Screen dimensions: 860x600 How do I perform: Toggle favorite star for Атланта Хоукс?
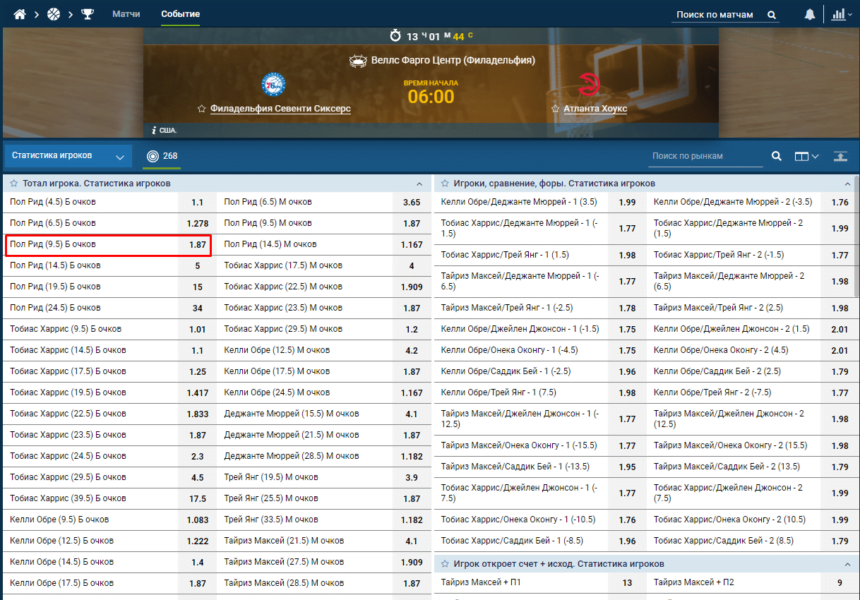point(554,109)
